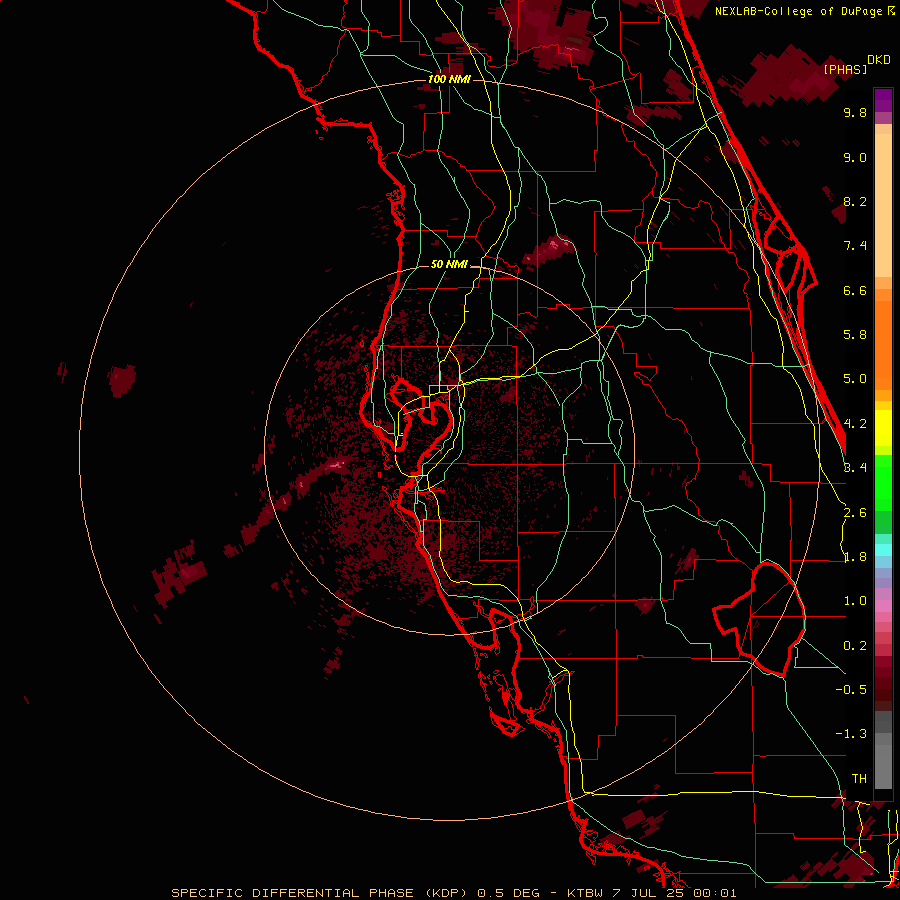
Task: Click the 9.0 value on color scale
Action: tap(855, 157)
